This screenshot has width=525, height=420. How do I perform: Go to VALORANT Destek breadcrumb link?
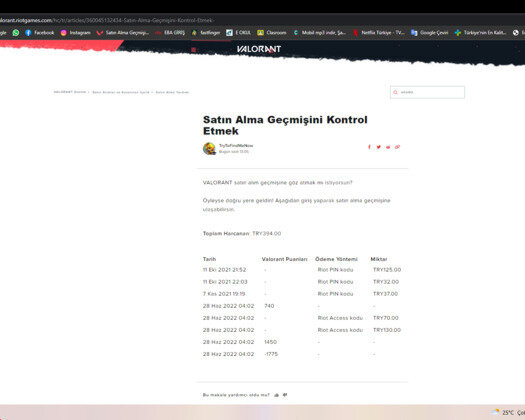pos(70,92)
